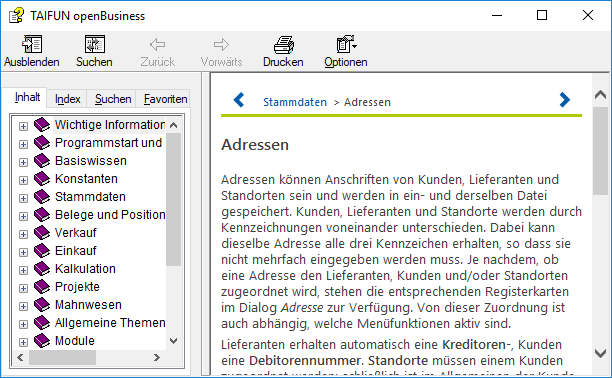Switch to the Index tab
This screenshot has width=612, height=378.
[x=67, y=99]
